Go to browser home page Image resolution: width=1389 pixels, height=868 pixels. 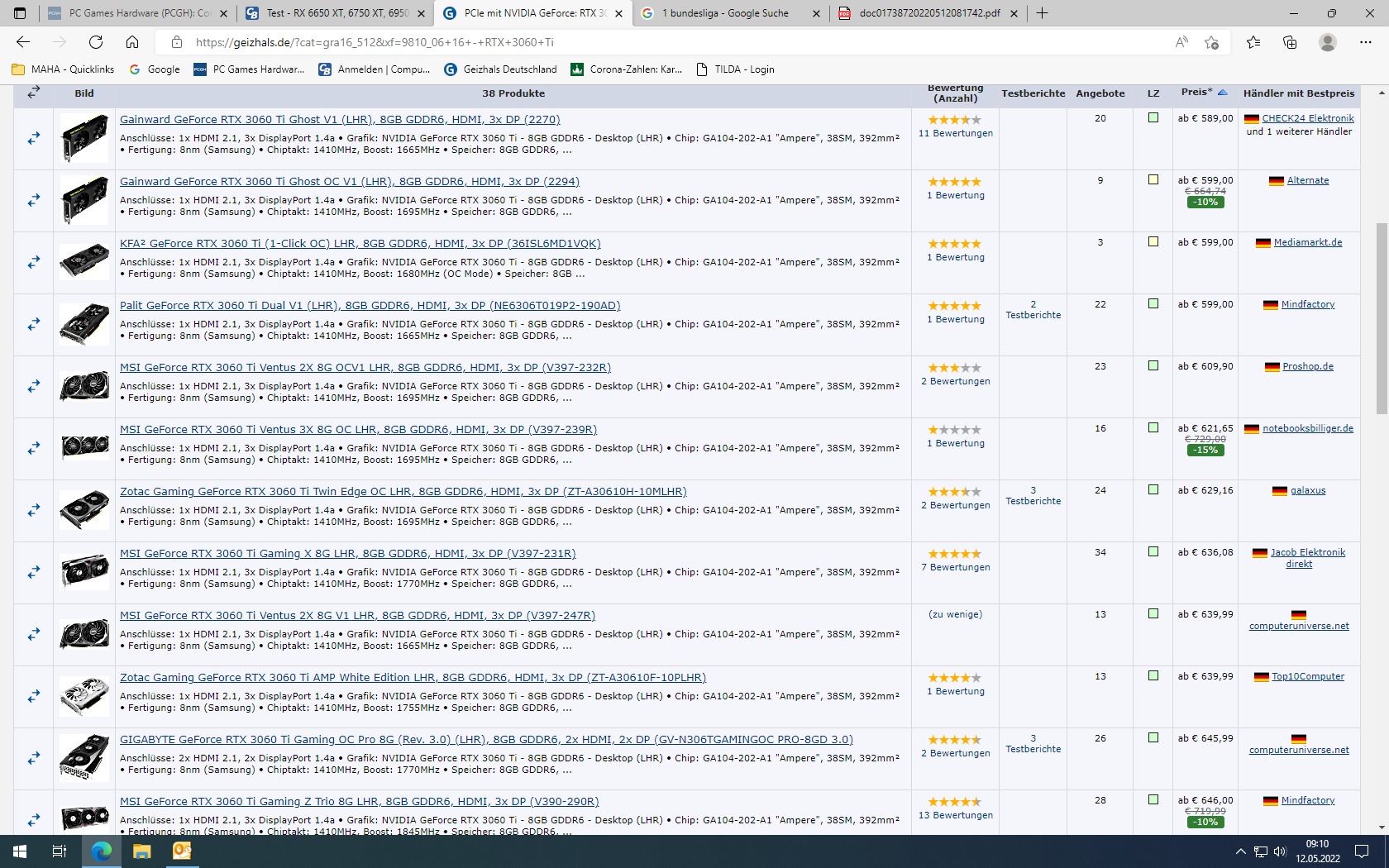coord(132,42)
